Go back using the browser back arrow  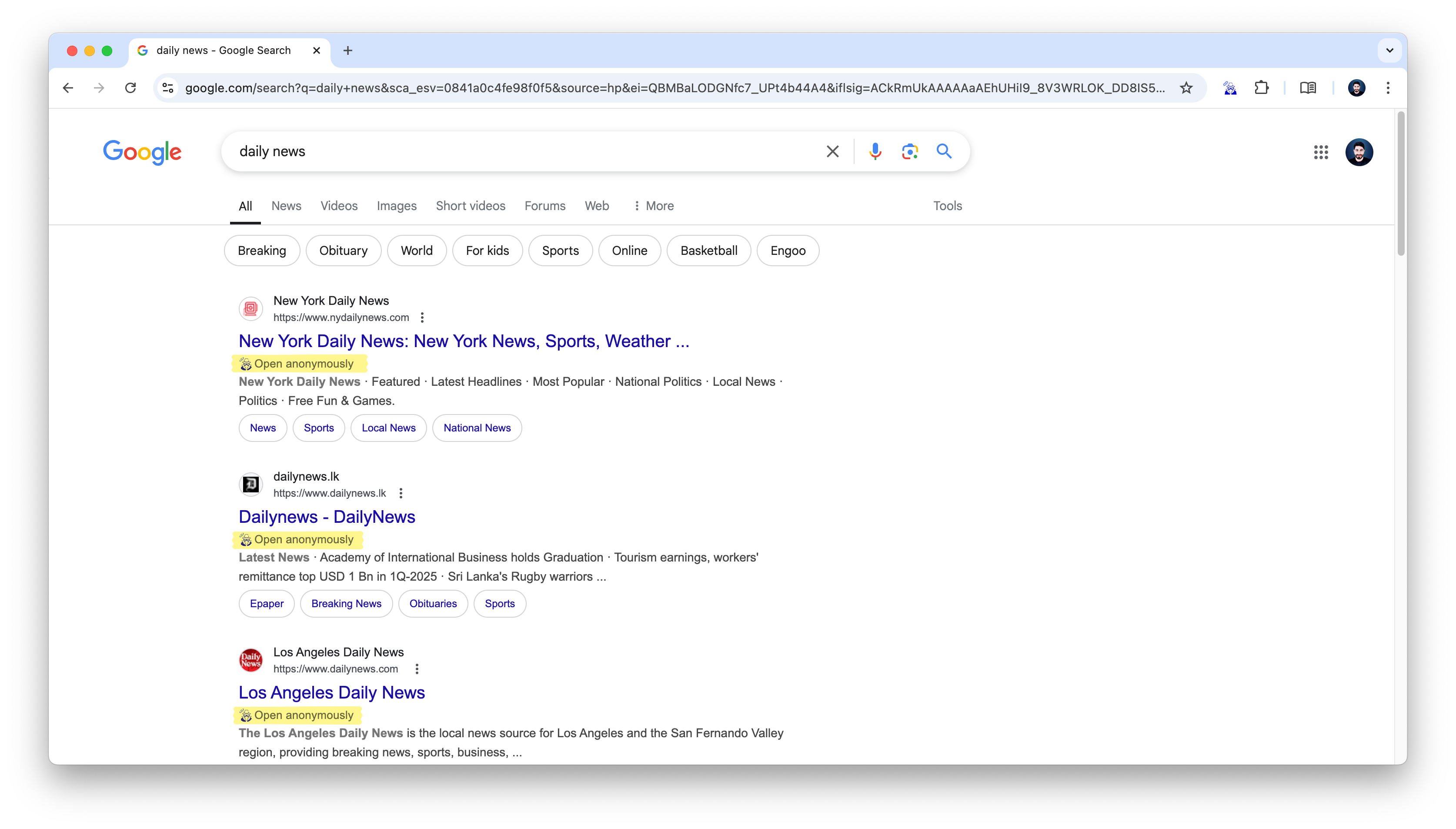(x=68, y=88)
